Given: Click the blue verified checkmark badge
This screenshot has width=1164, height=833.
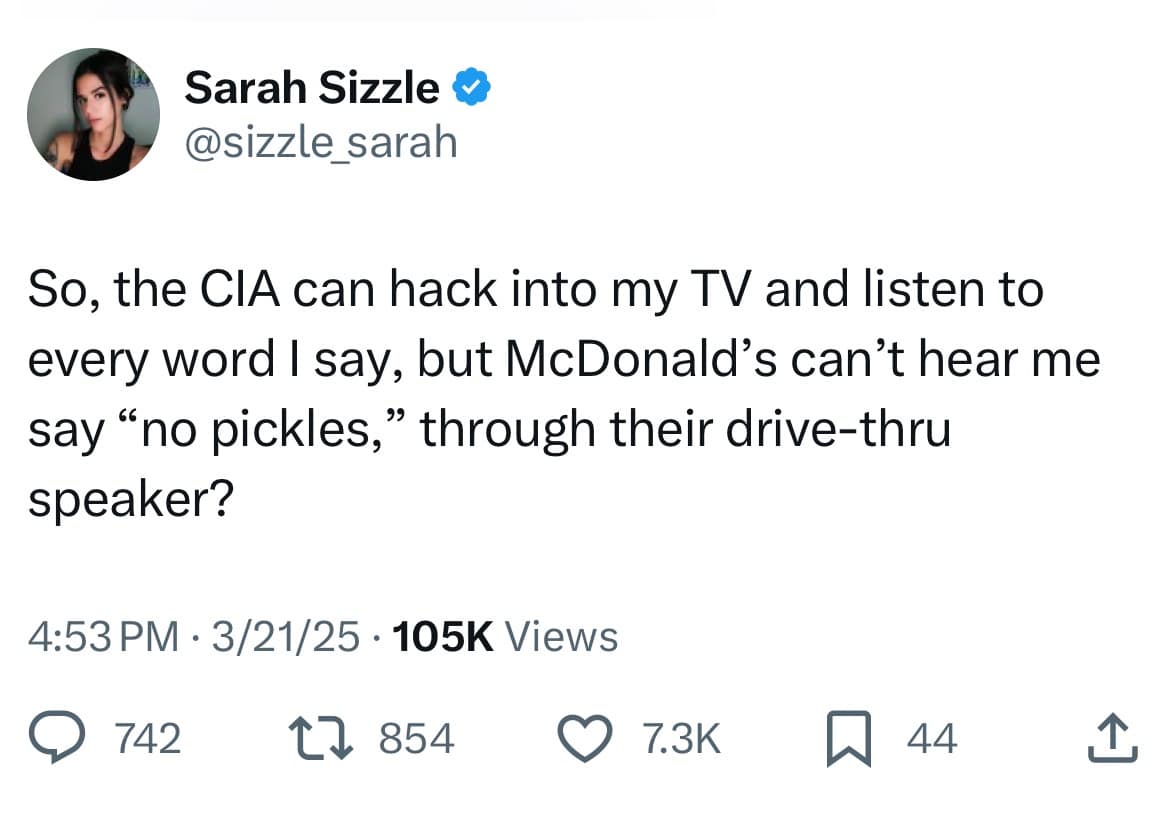Looking at the screenshot, I should pos(471,90).
